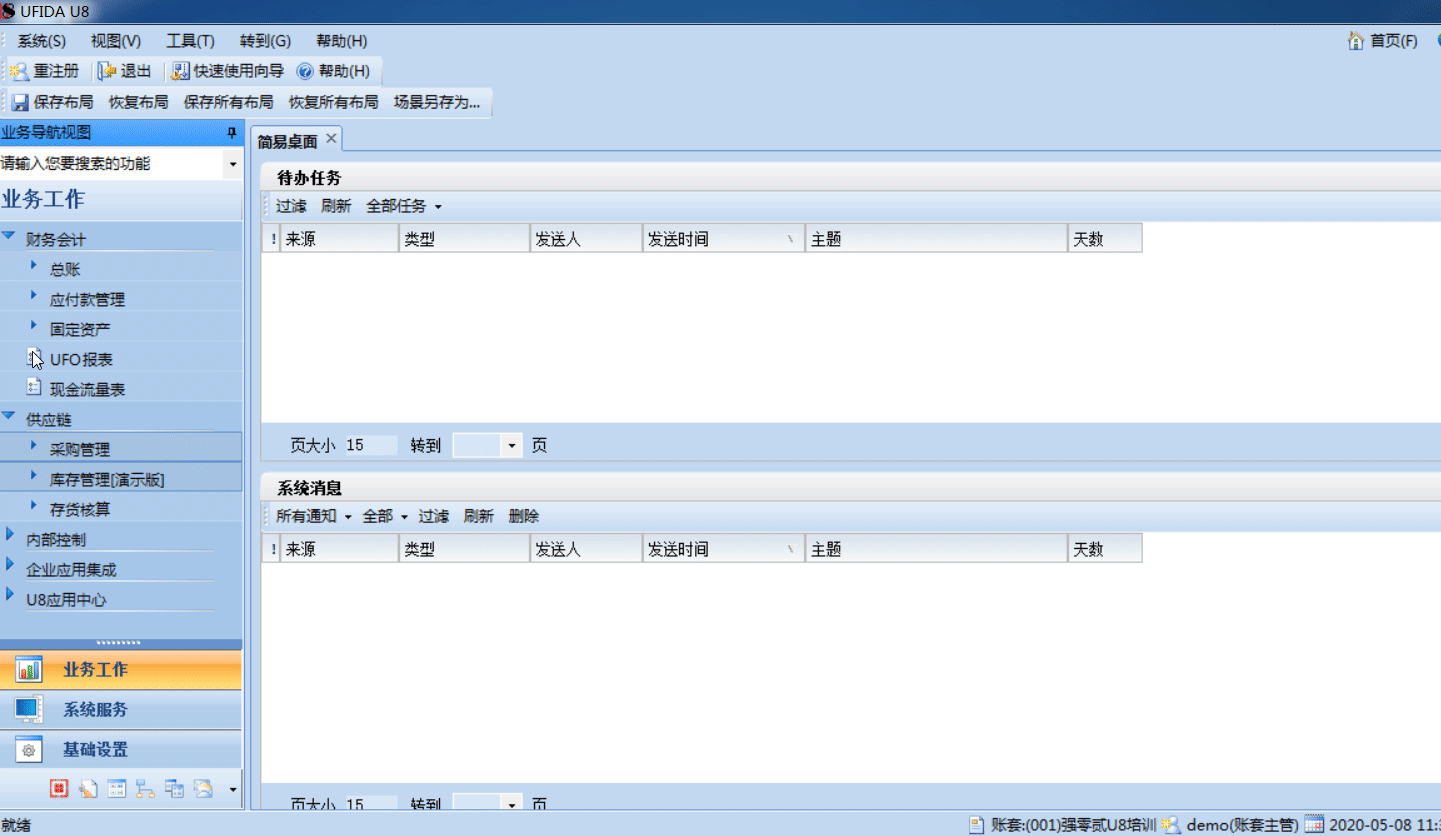
Task: Open the 转到 page dropdown in 待办任务
Action: tap(512, 446)
